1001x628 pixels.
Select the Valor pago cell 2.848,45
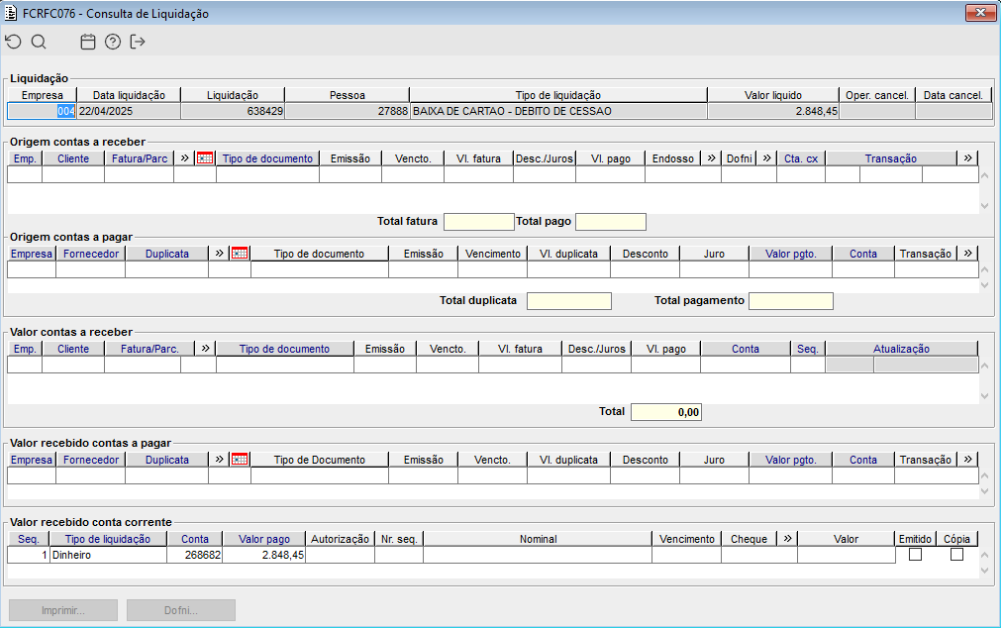point(264,555)
